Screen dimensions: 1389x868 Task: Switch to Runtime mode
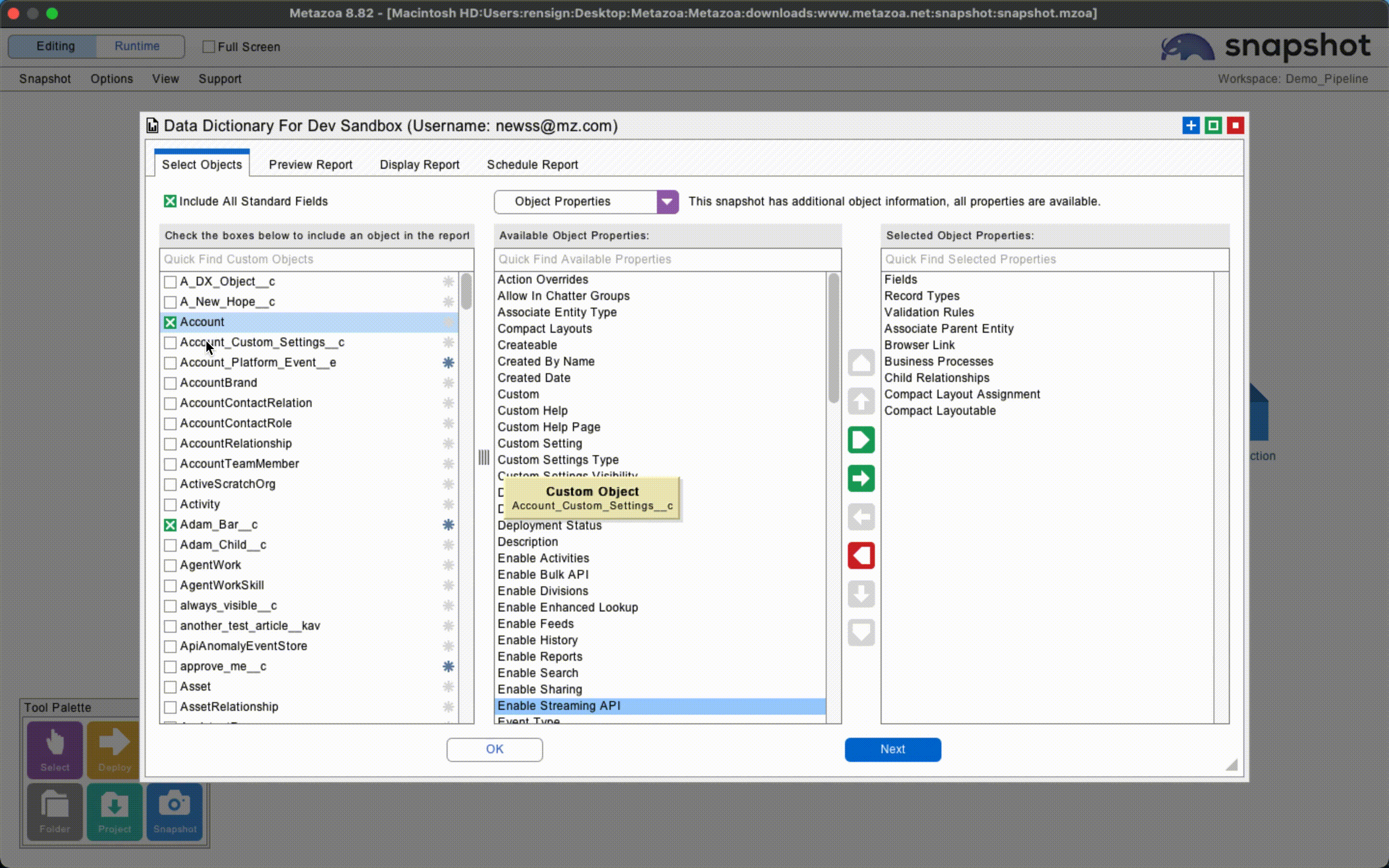pos(137,46)
